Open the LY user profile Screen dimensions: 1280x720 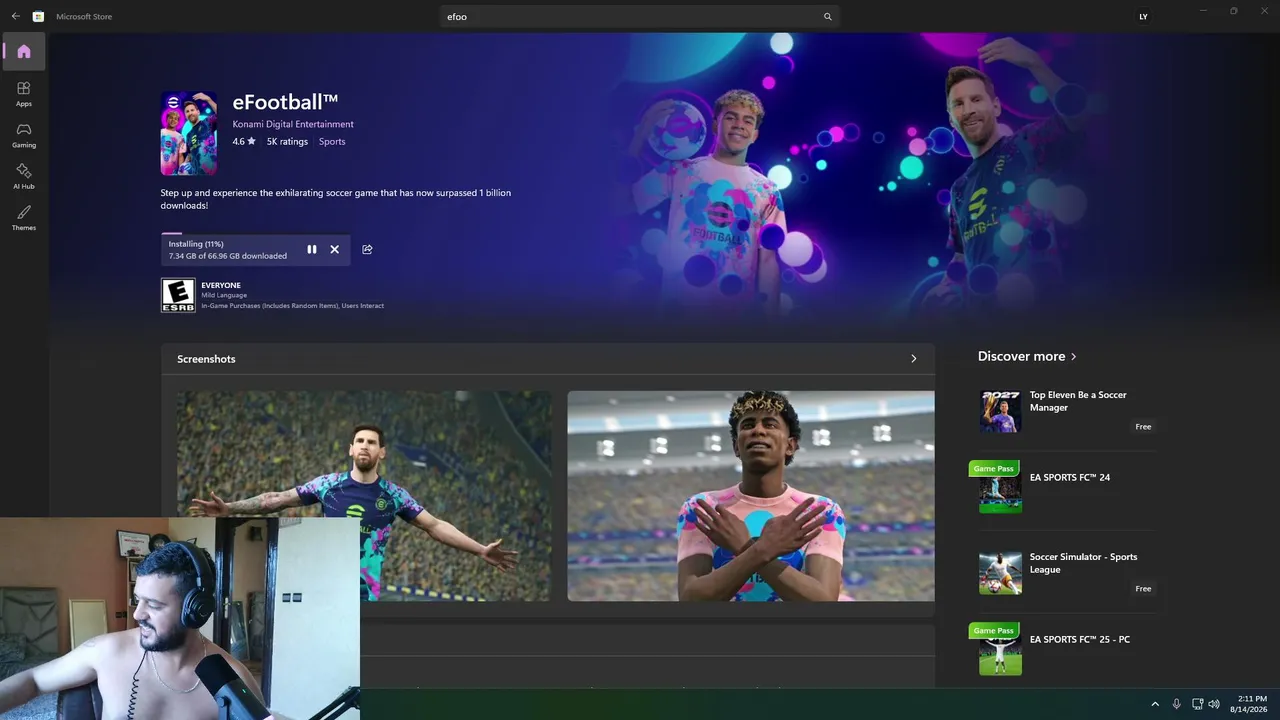pos(1143,17)
